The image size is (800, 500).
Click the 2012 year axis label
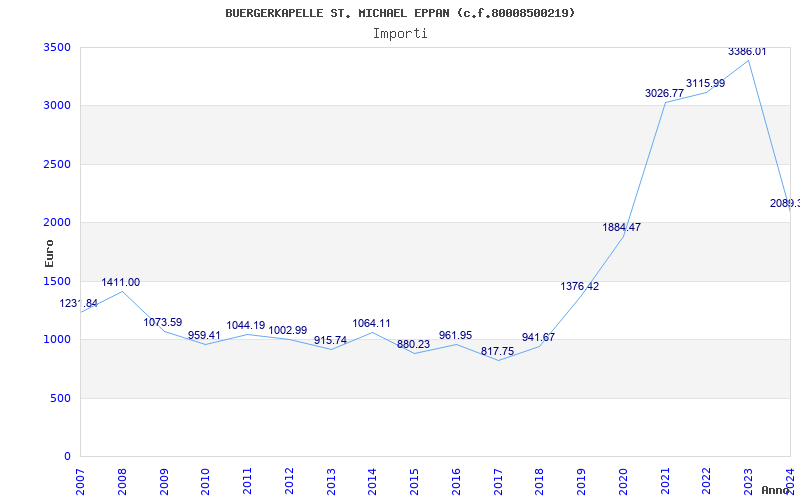click(x=289, y=482)
